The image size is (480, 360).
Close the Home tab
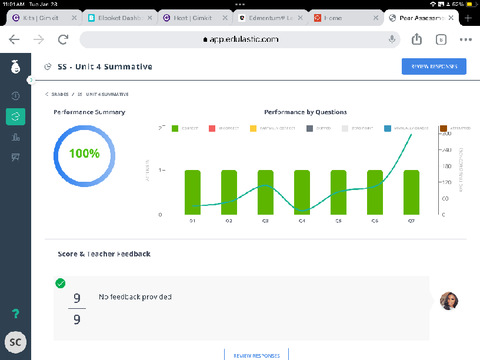(x=376, y=18)
